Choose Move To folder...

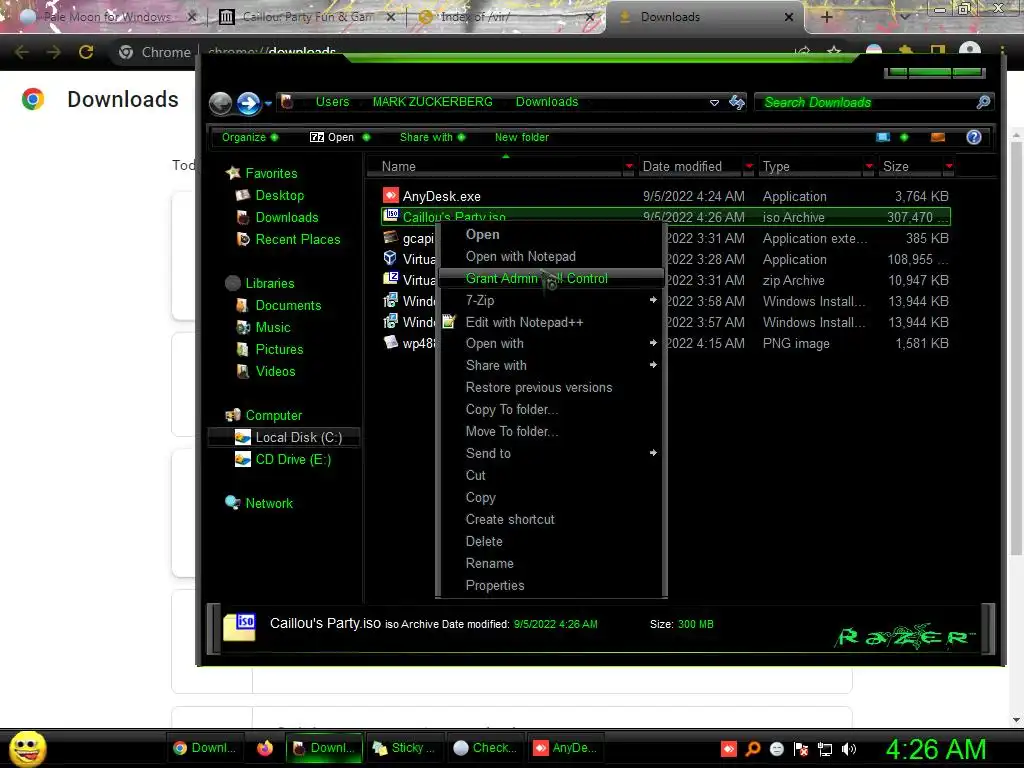(x=511, y=432)
